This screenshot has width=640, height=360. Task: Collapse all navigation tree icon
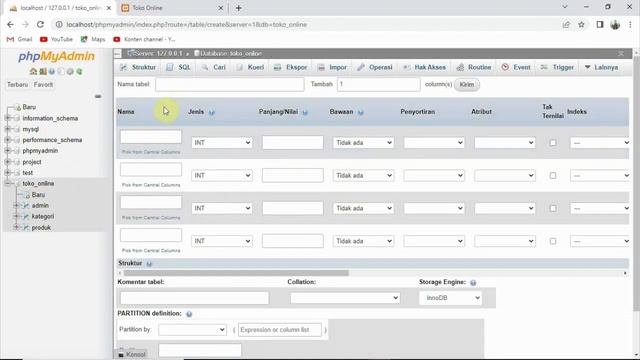tap(98, 96)
